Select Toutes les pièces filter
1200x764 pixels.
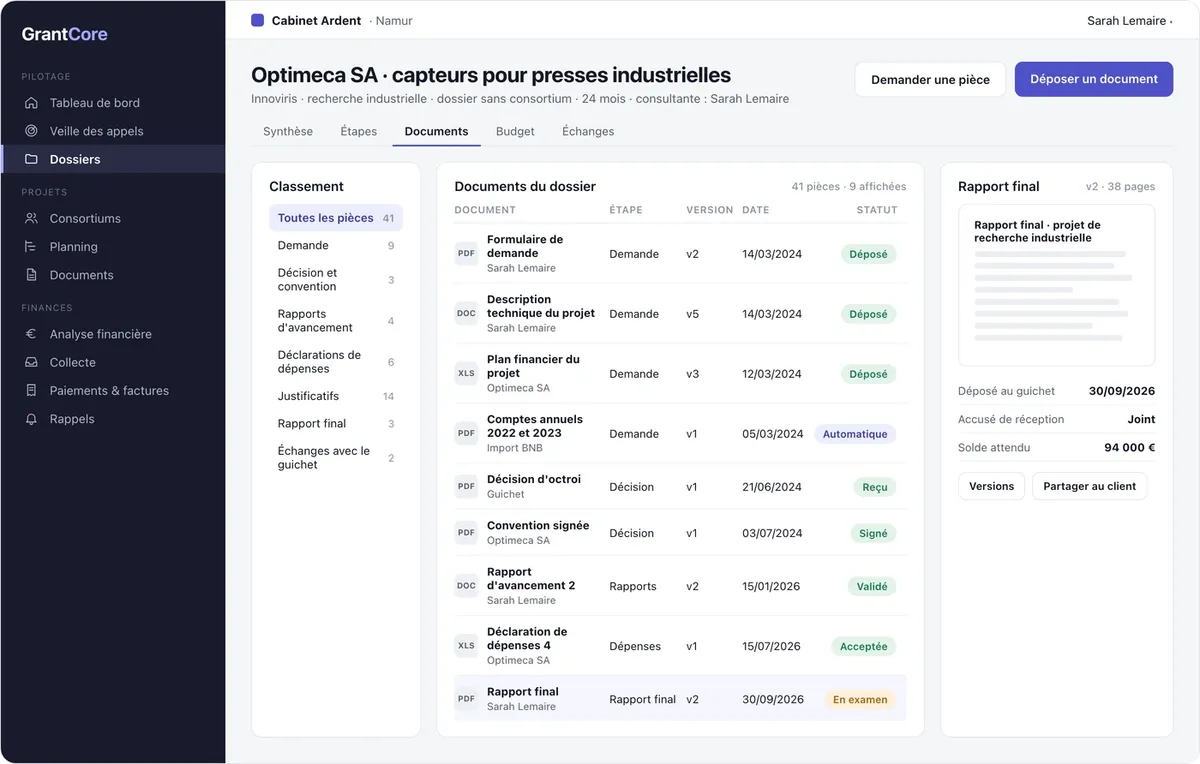(336, 218)
